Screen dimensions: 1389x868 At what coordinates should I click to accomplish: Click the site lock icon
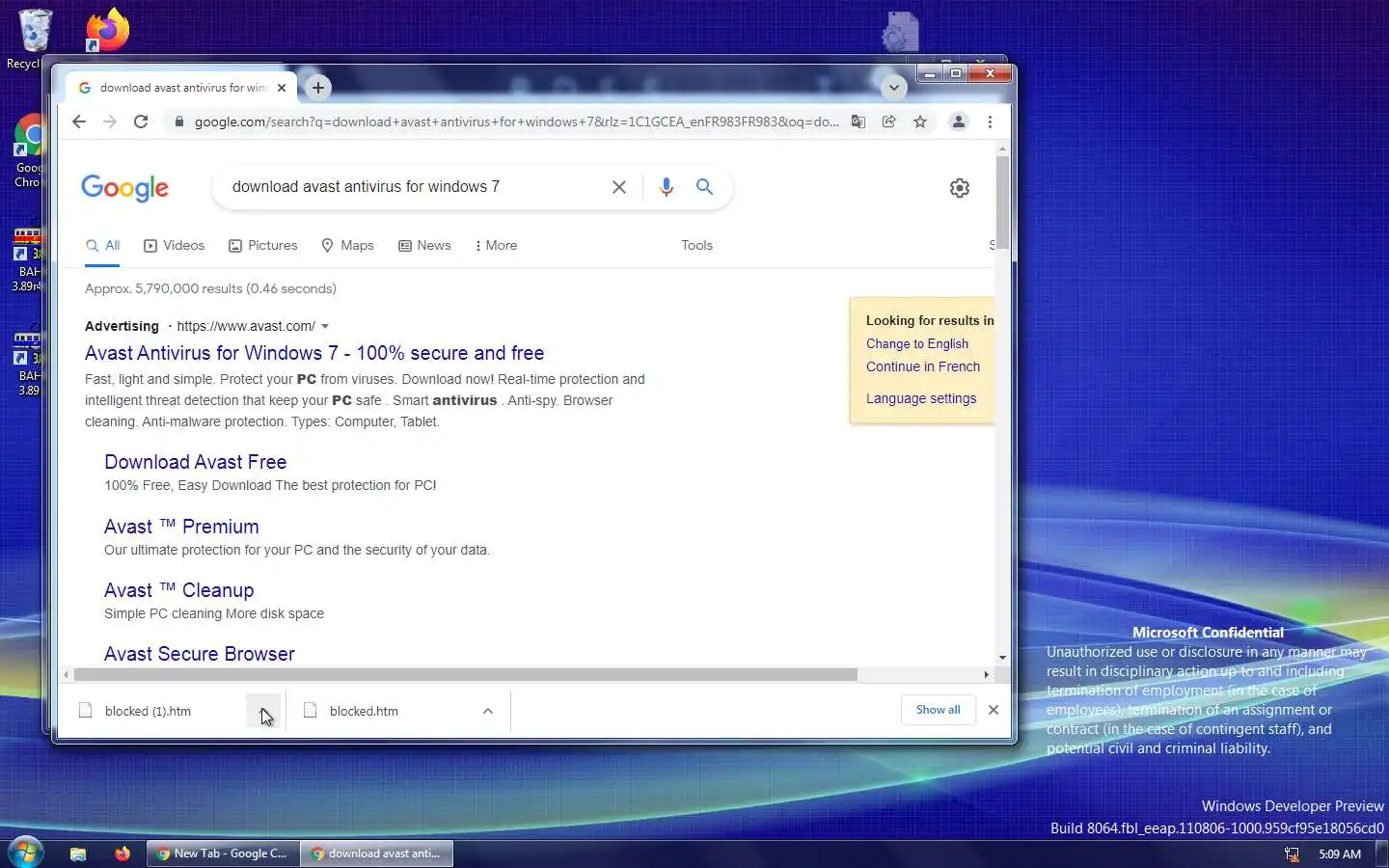178,122
